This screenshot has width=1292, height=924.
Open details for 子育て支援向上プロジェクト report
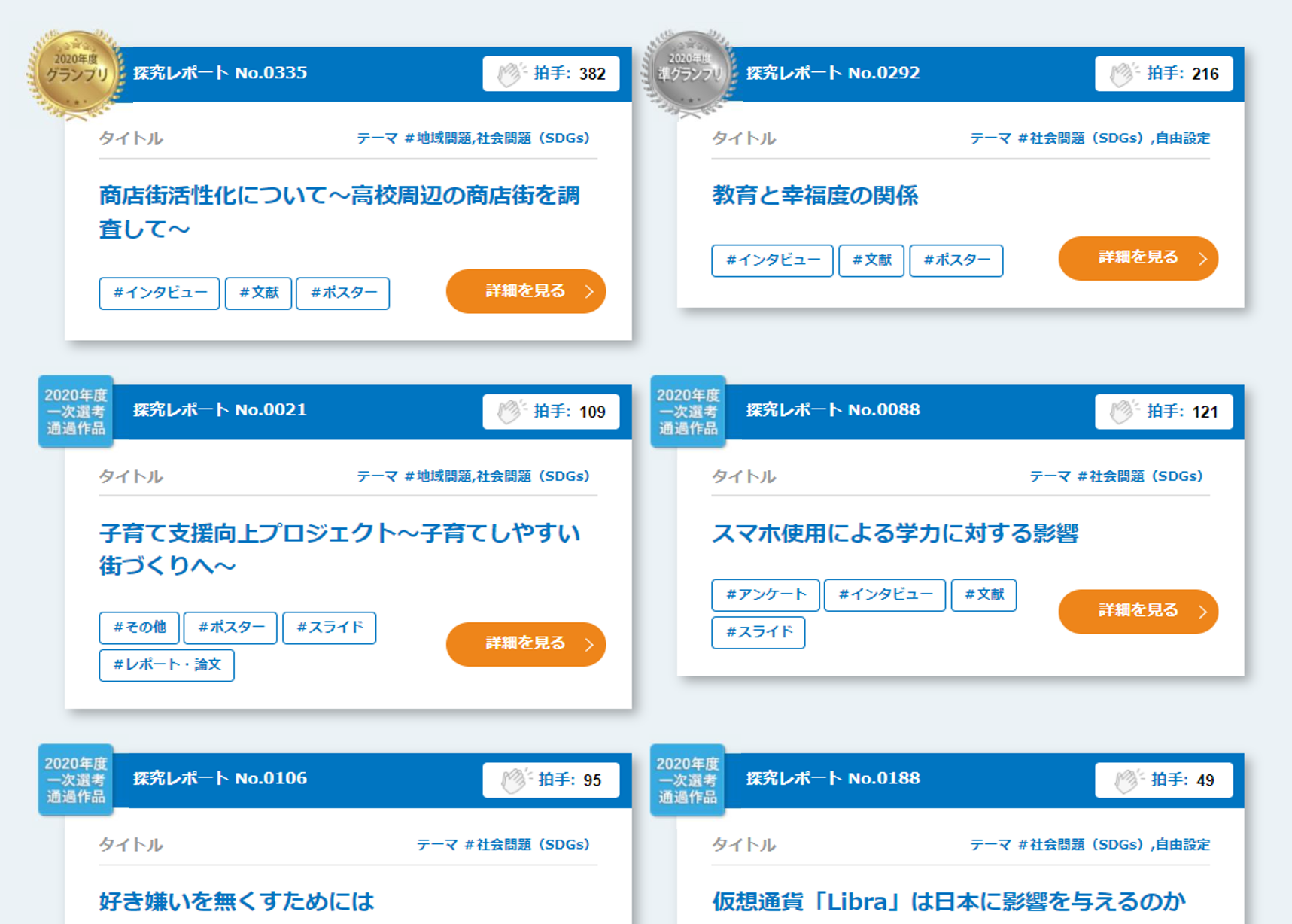tap(525, 644)
